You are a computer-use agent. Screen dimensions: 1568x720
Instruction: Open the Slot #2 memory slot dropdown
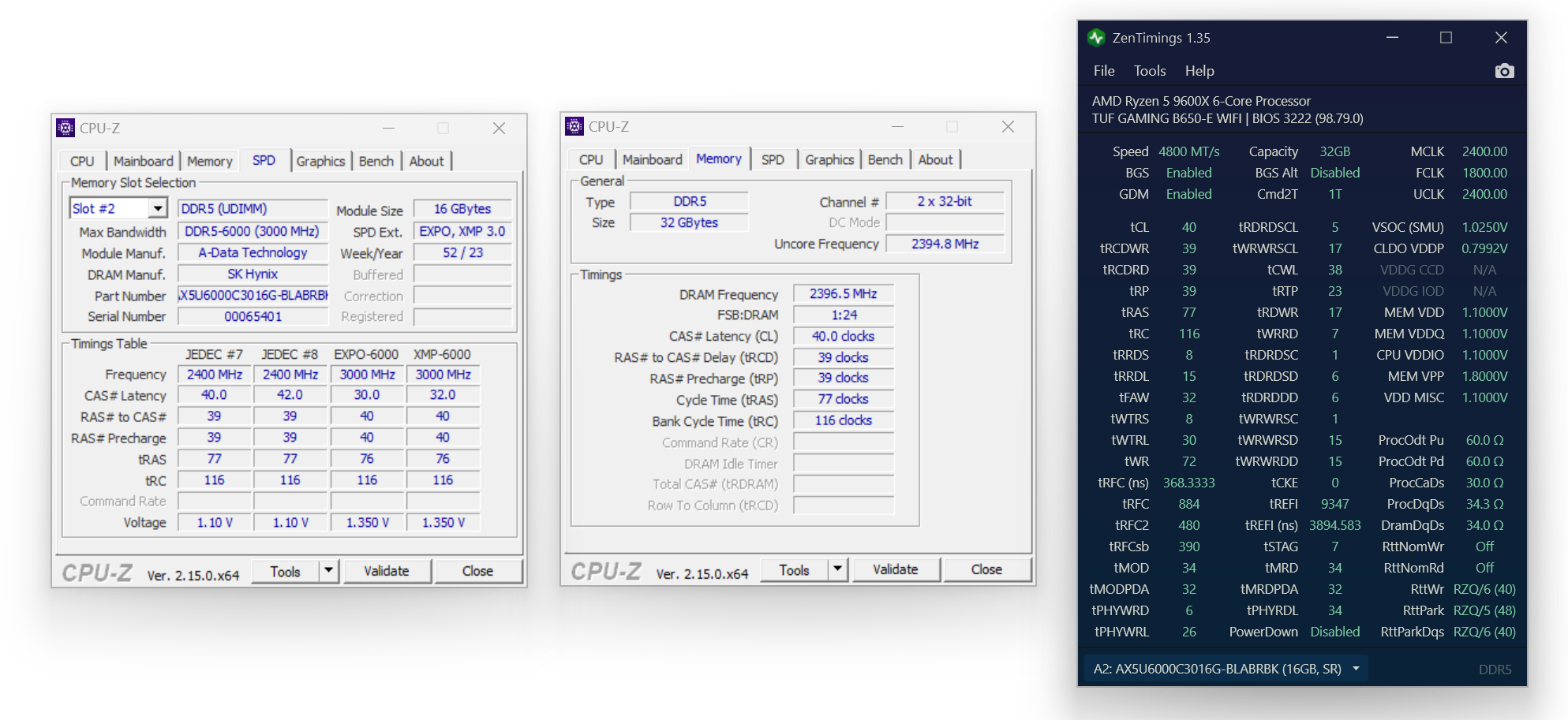coord(158,208)
